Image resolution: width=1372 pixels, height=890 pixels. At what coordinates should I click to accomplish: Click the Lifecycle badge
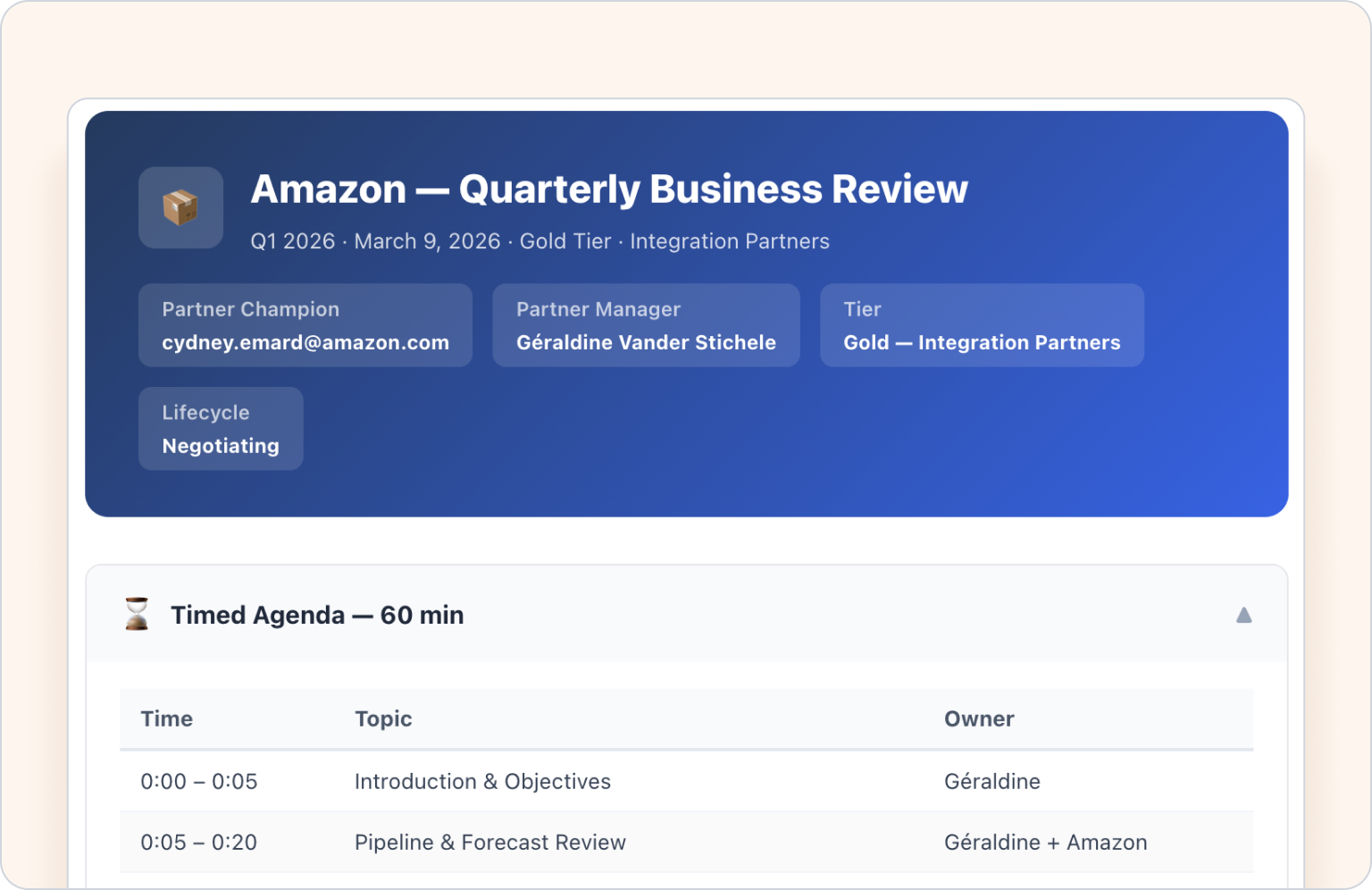click(220, 428)
